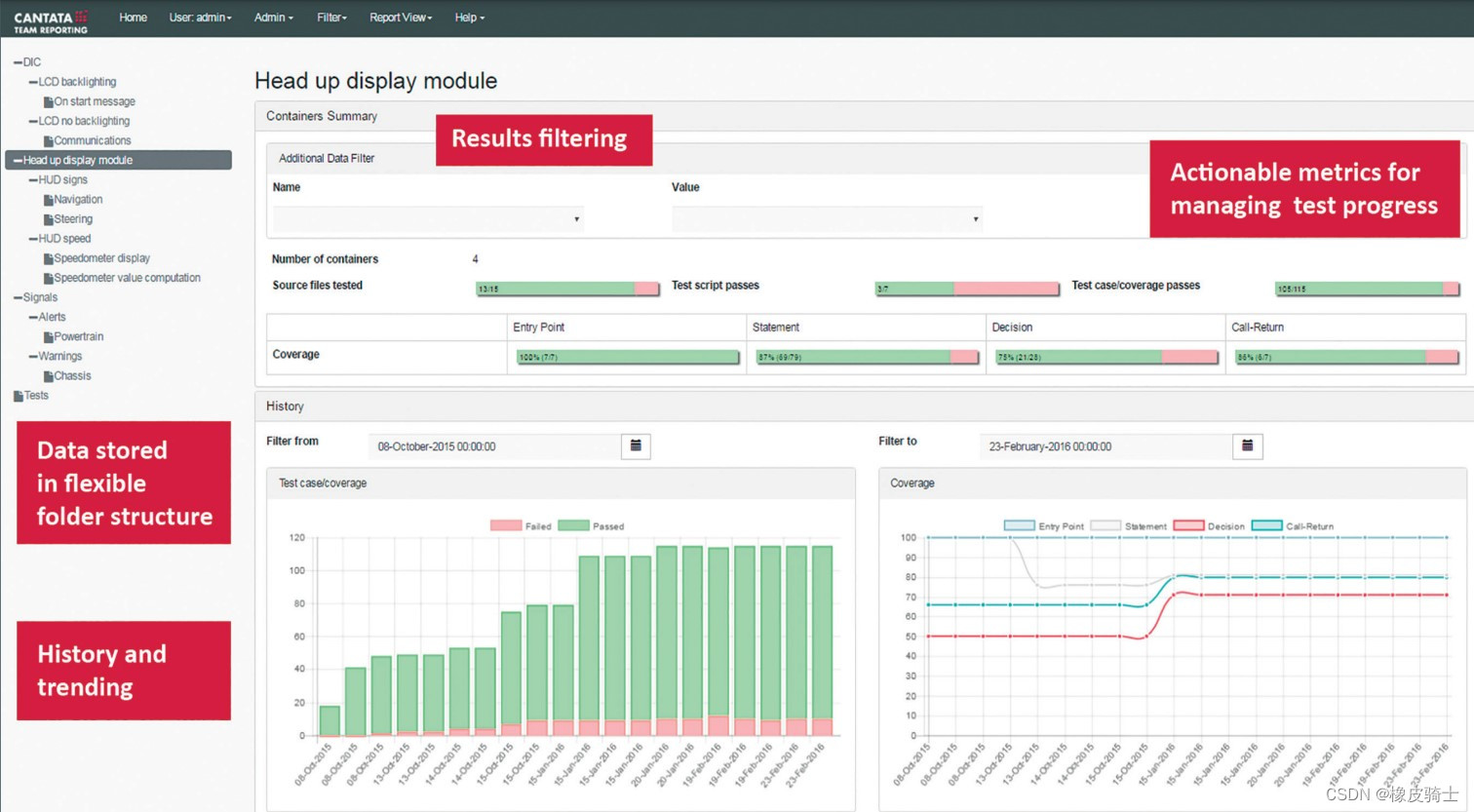Toggle the Passed legend swatch
This screenshot has width=1474, height=812.
tap(573, 525)
